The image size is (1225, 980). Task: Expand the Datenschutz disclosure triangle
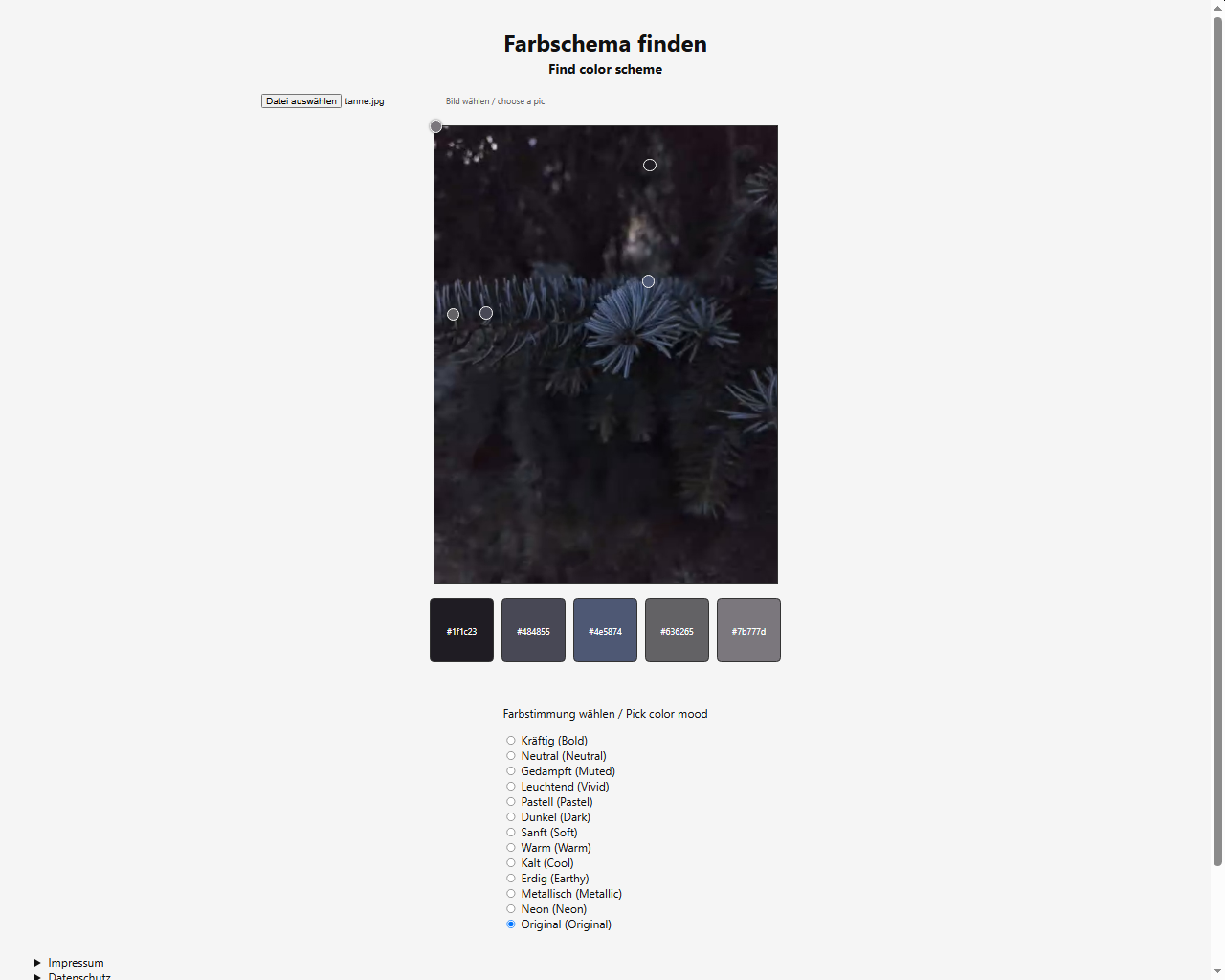(37, 977)
